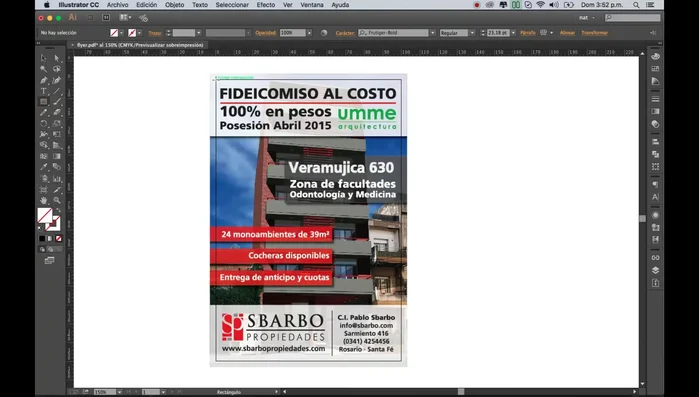The width and height of the screenshot is (699, 397).
Task: Open the Opacidad value dropdown
Action: tap(309, 33)
